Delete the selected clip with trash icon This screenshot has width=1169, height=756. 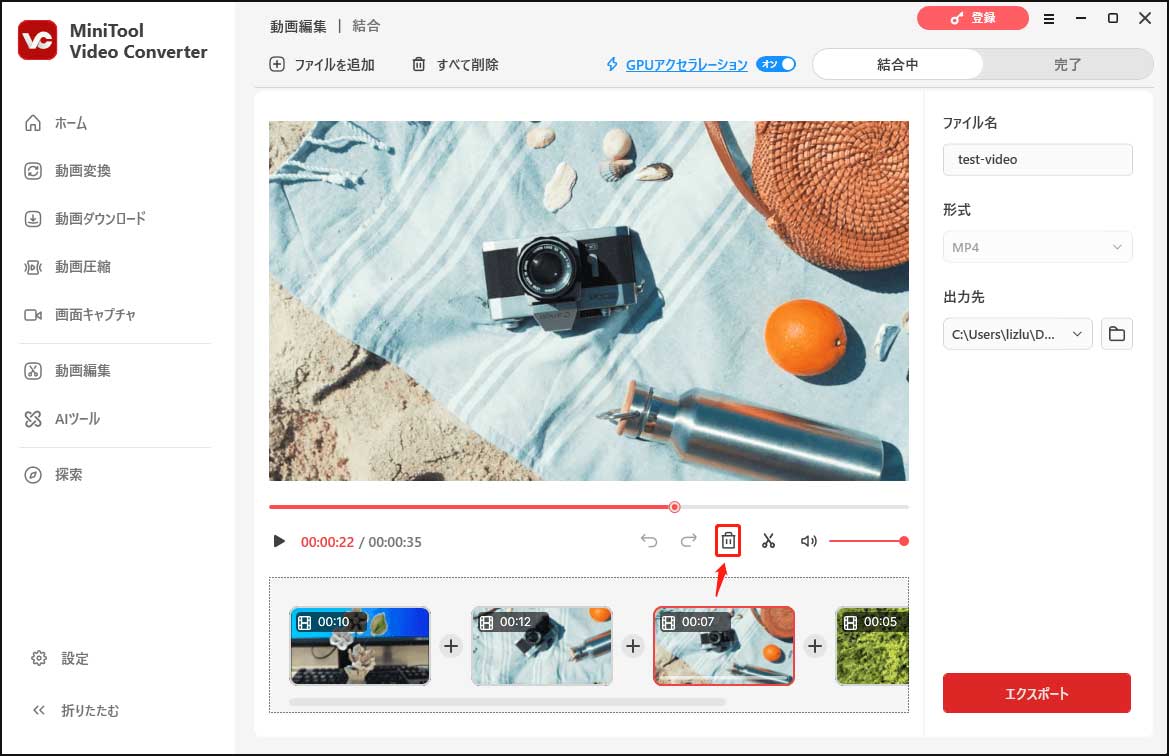(x=728, y=541)
